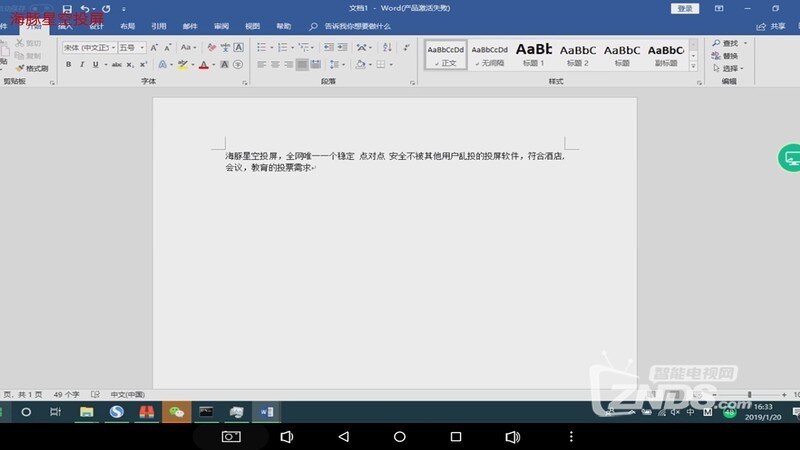Switch to the 邮件 ribbon tab
The image size is (800, 450).
(190, 26)
